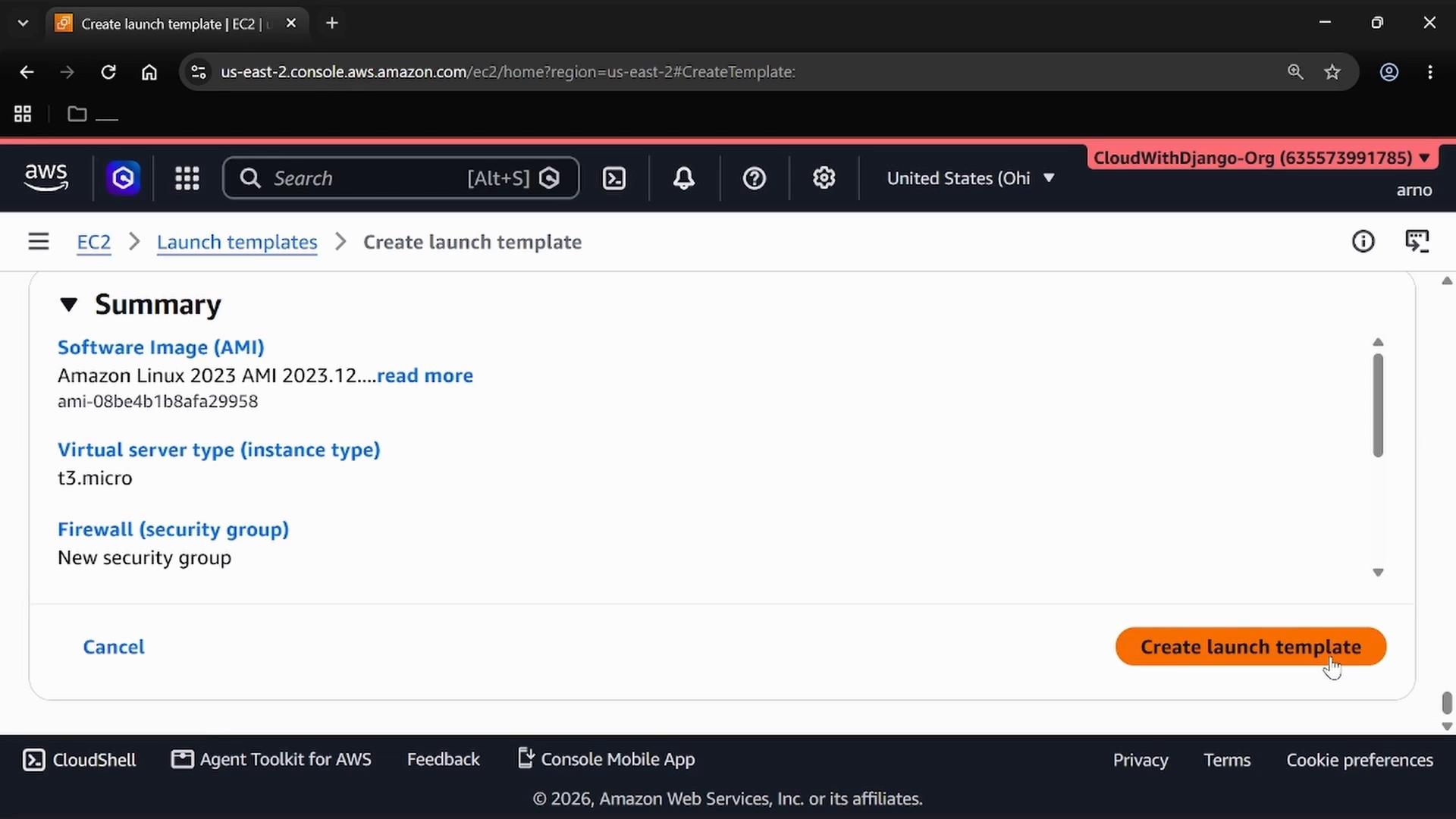Viewport: 1456px width, 819px height.
Task: Click the browser home icon
Action: point(149,72)
